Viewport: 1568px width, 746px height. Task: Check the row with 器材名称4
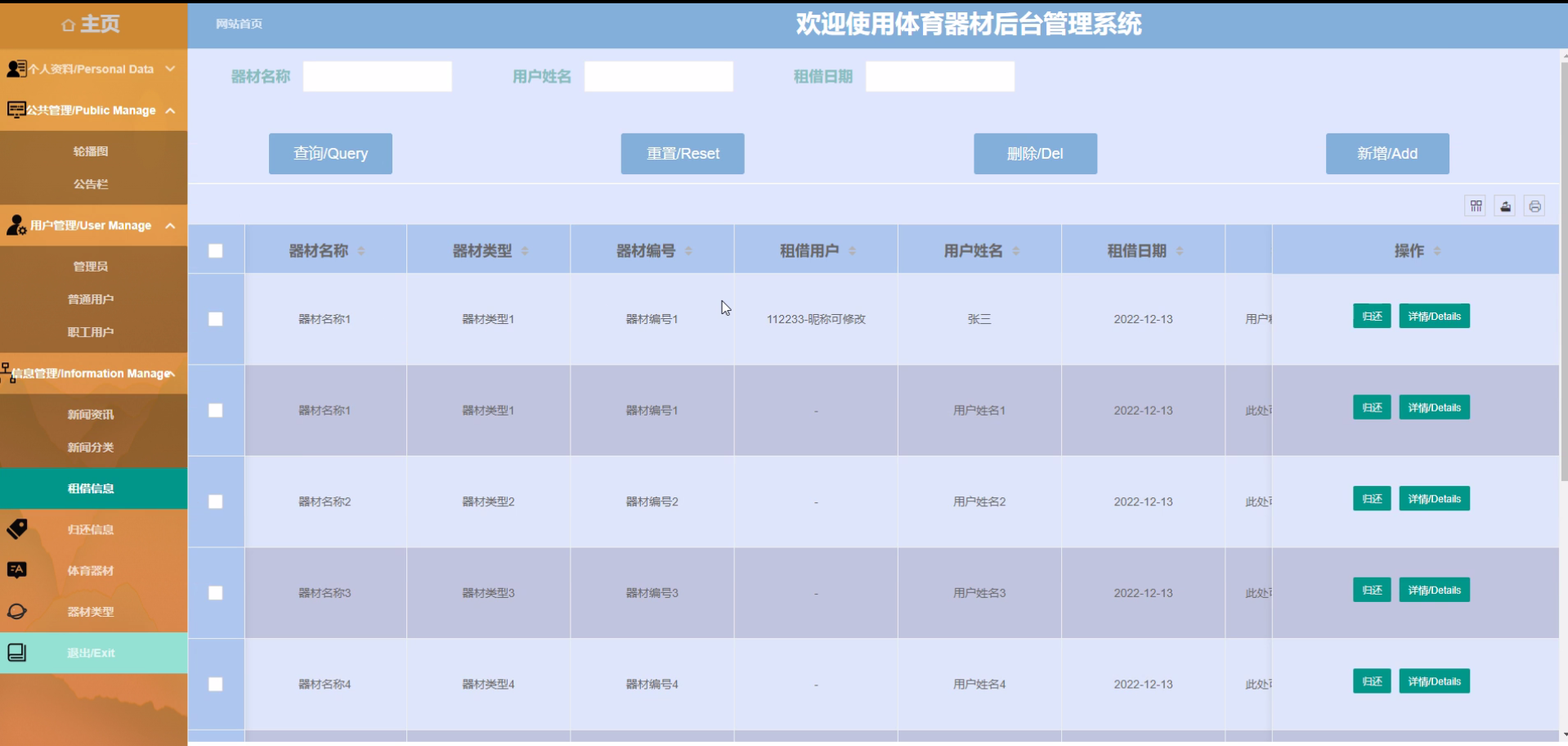pyautogui.click(x=216, y=684)
